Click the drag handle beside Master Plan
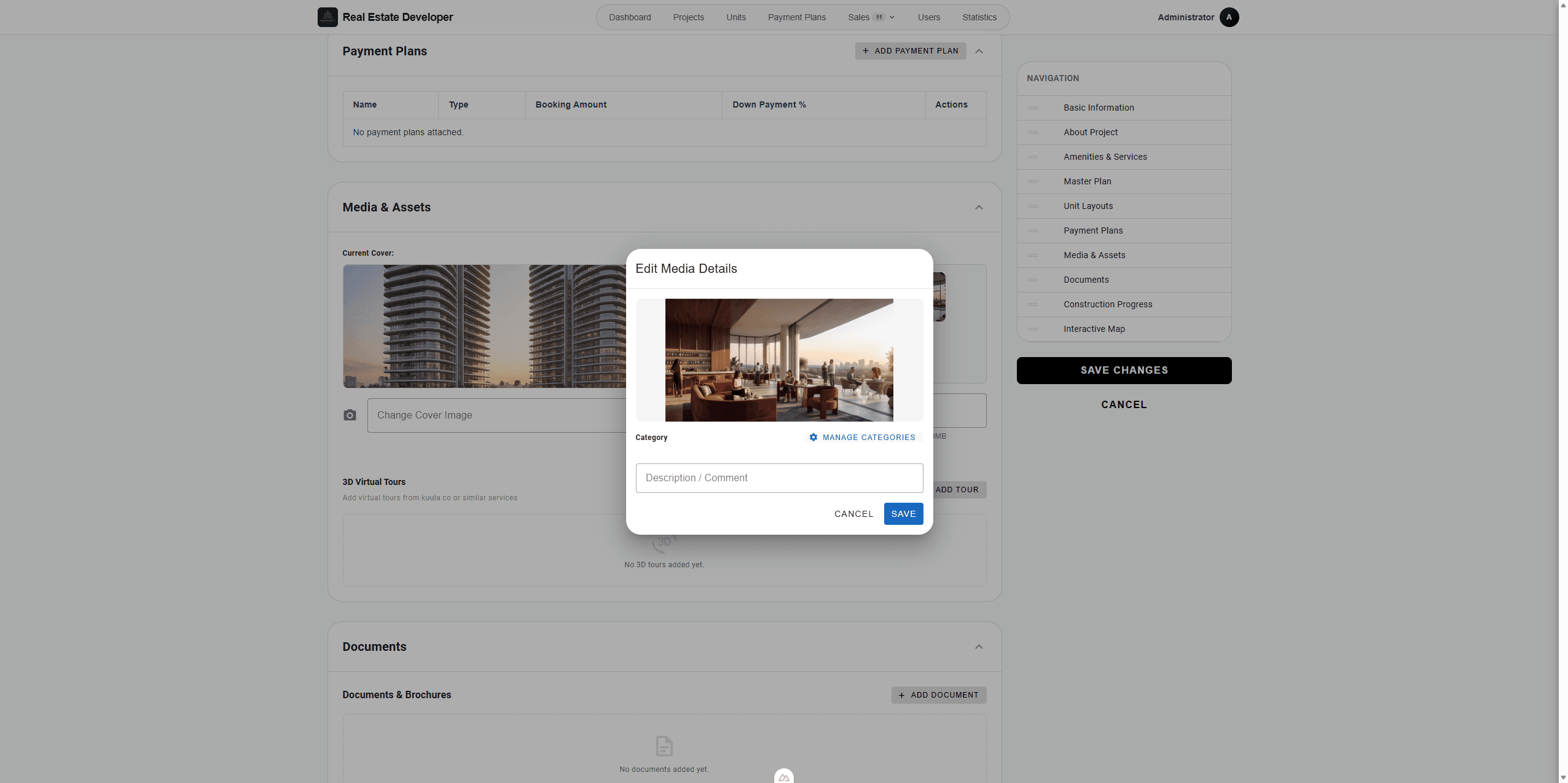This screenshot has width=1568, height=783. 1033,181
